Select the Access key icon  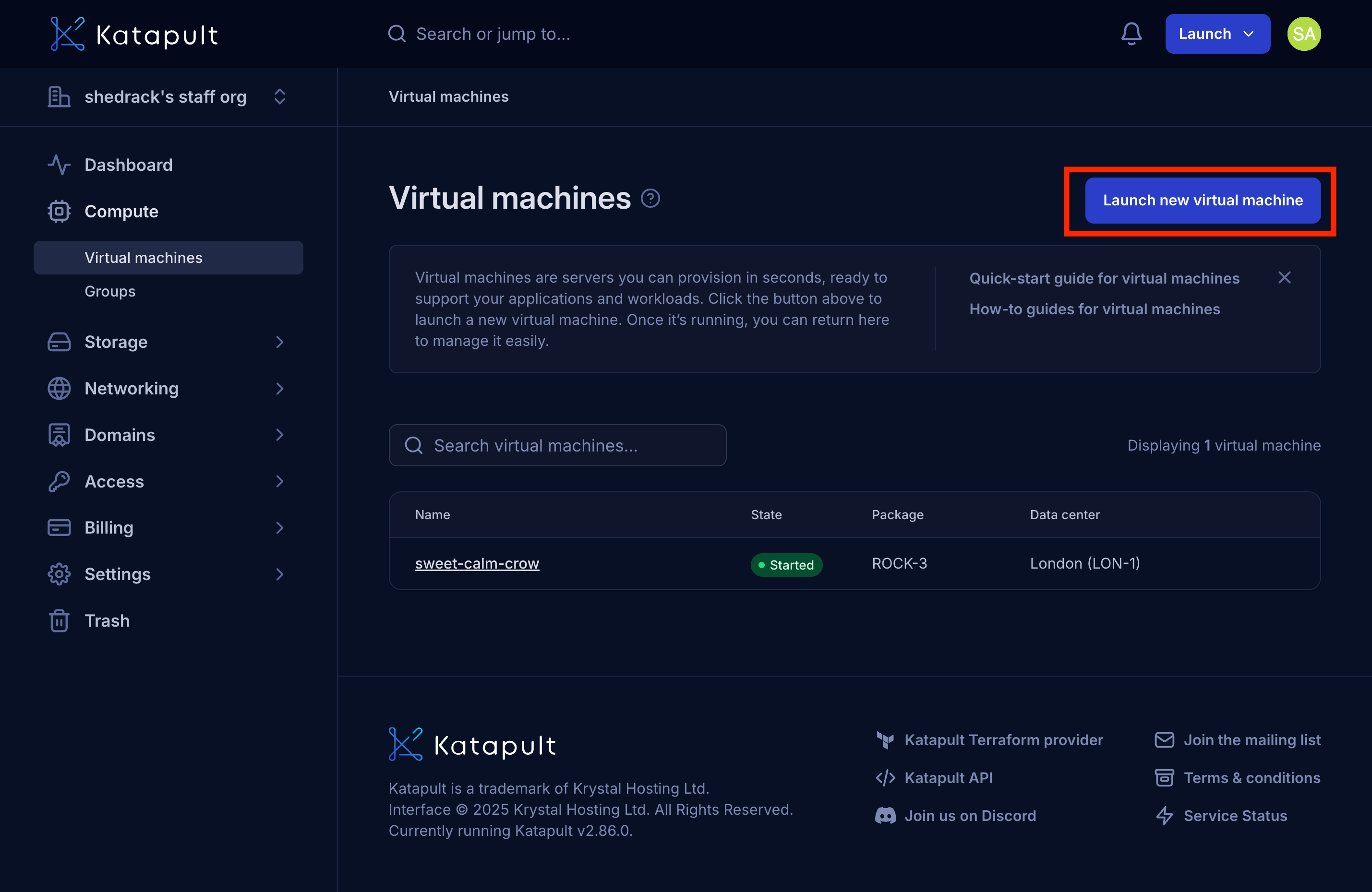[x=59, y=481]
